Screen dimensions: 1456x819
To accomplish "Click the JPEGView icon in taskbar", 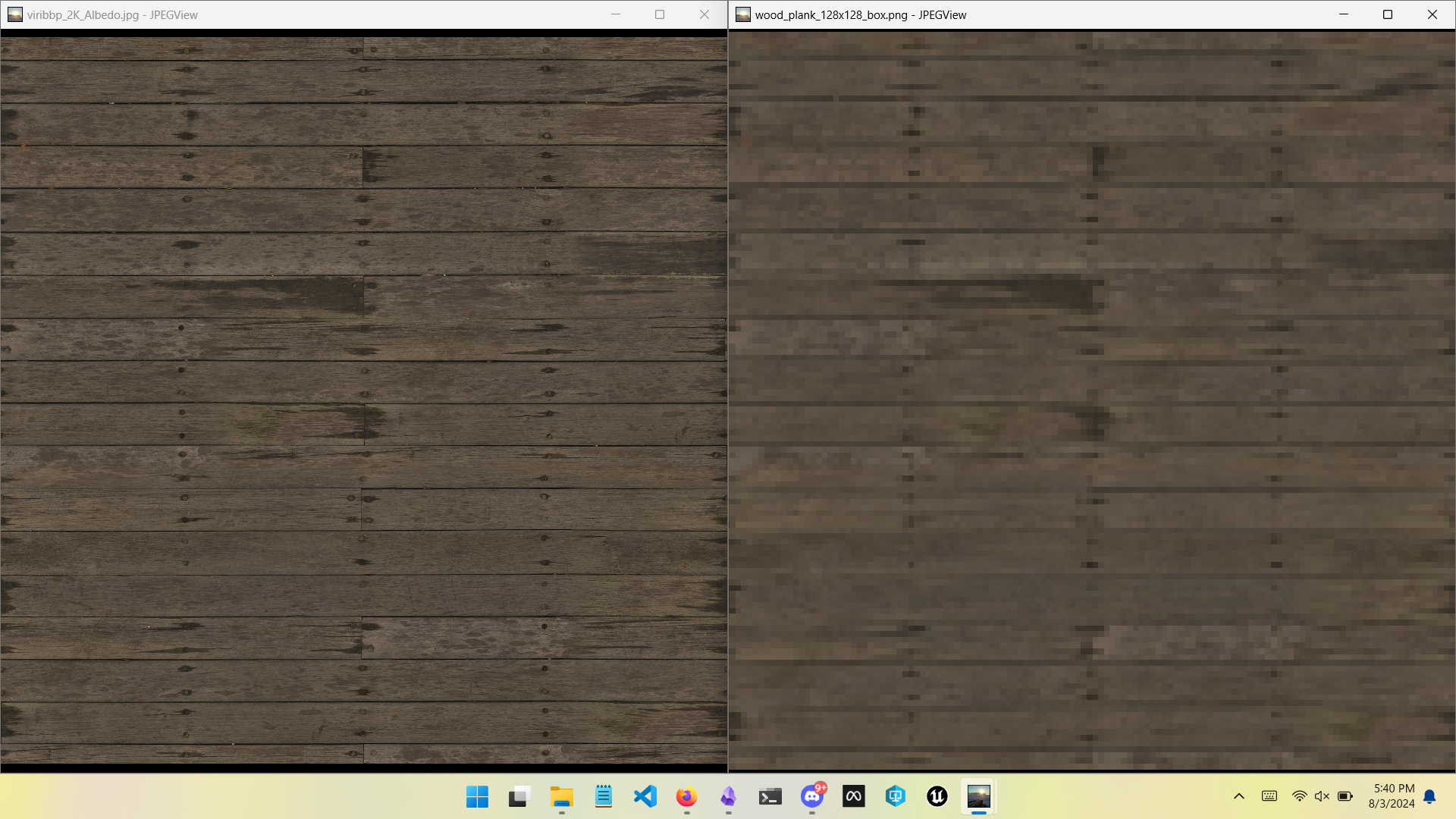I will (x=978, y=796).
